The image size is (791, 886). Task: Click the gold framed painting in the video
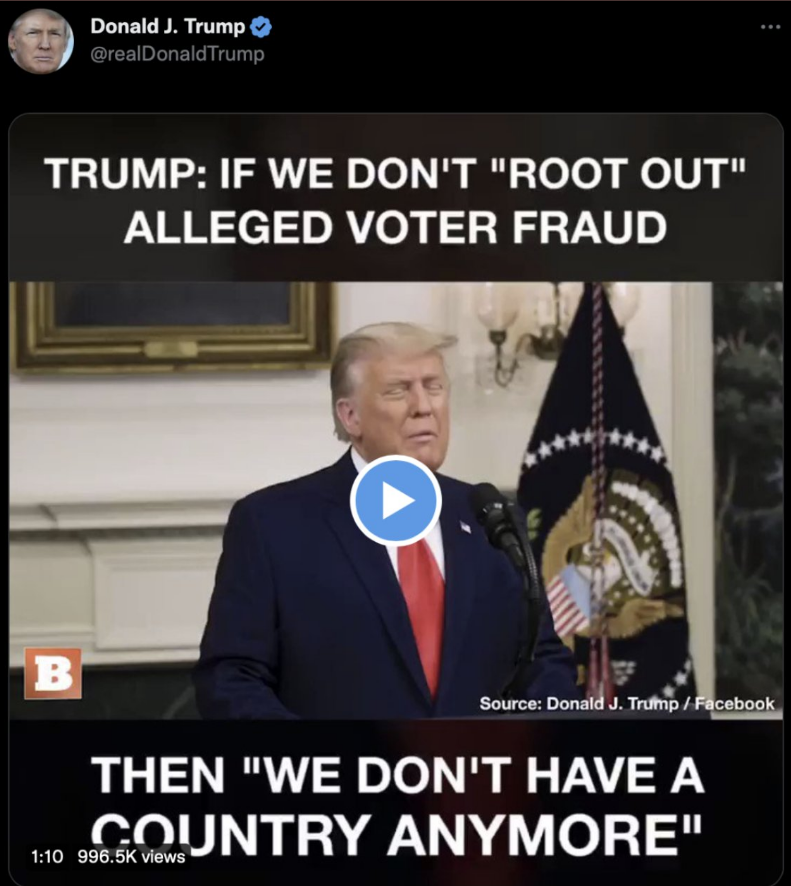pos(172,325)
